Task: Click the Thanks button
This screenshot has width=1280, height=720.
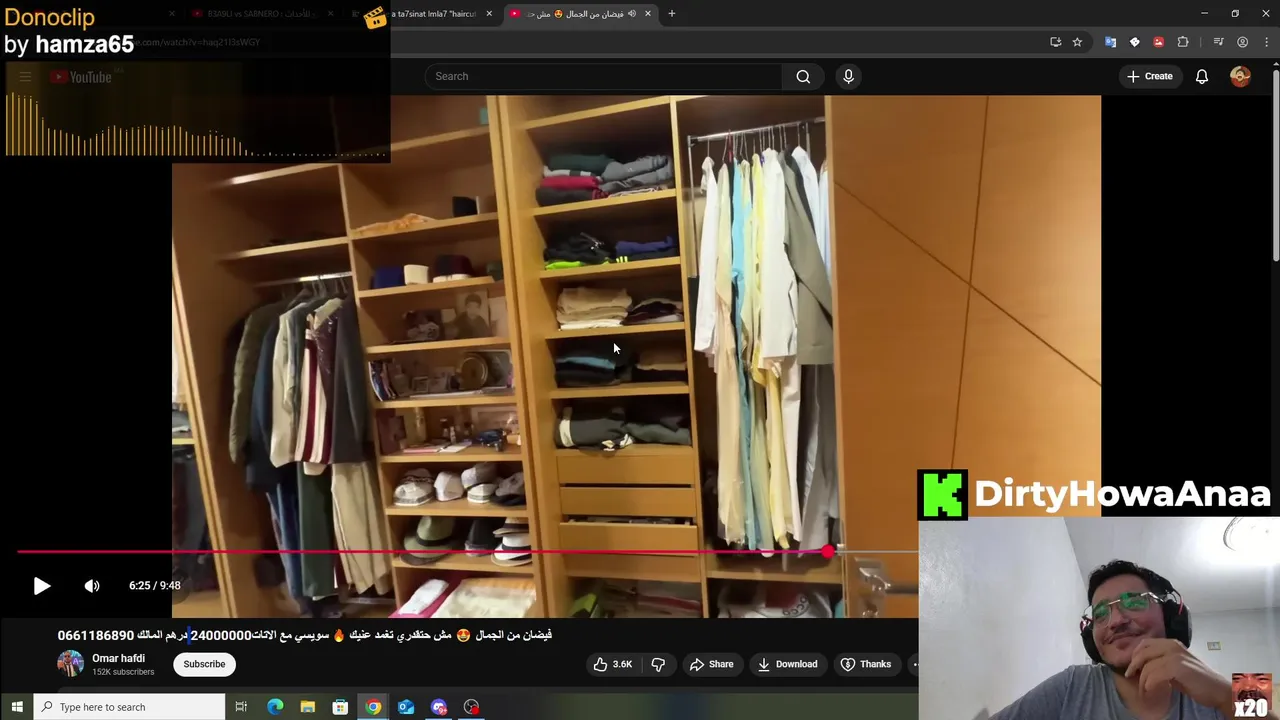Action: [866, 664]
